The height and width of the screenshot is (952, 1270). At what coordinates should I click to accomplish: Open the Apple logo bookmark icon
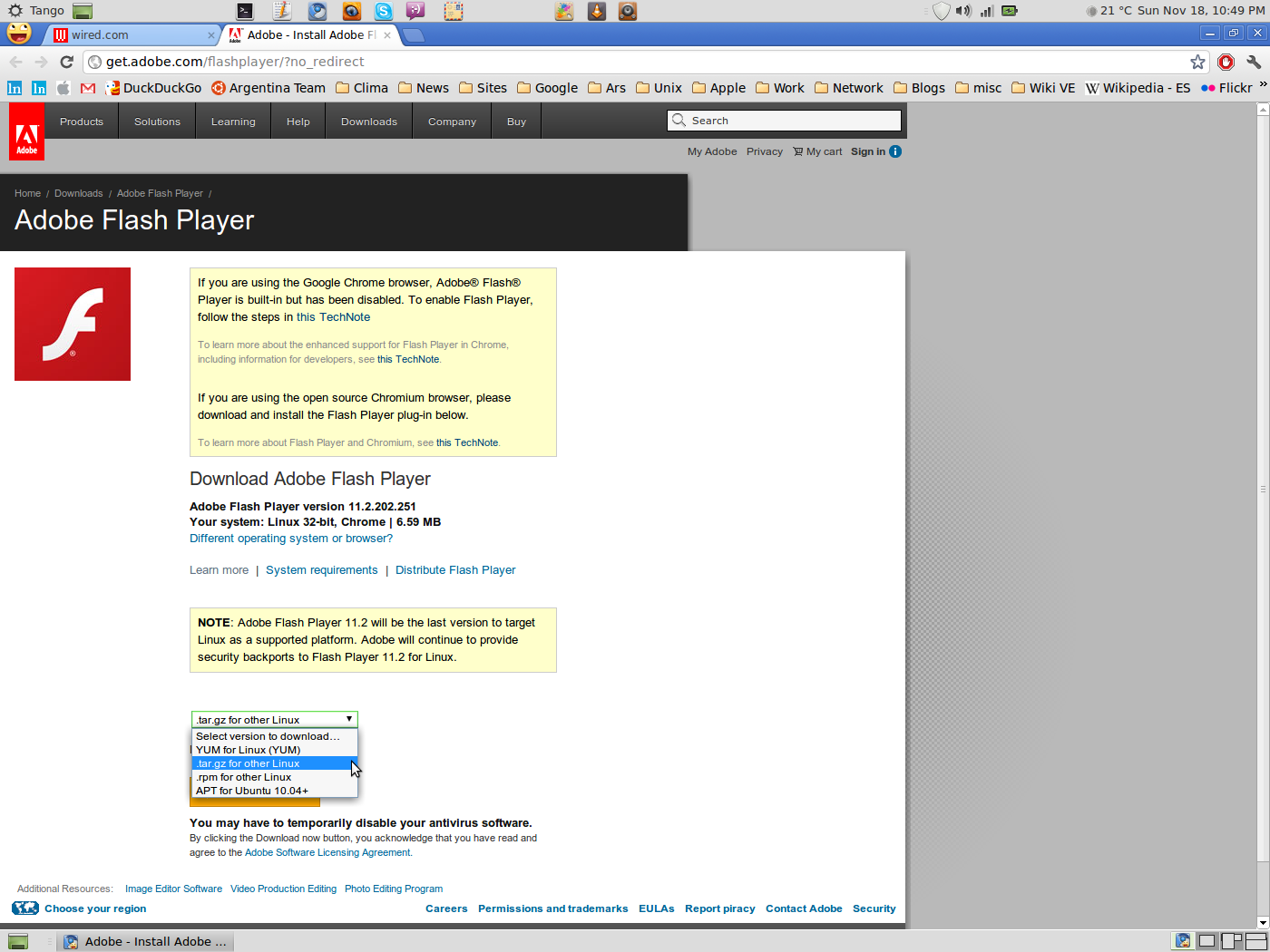[x=63, y=88]
